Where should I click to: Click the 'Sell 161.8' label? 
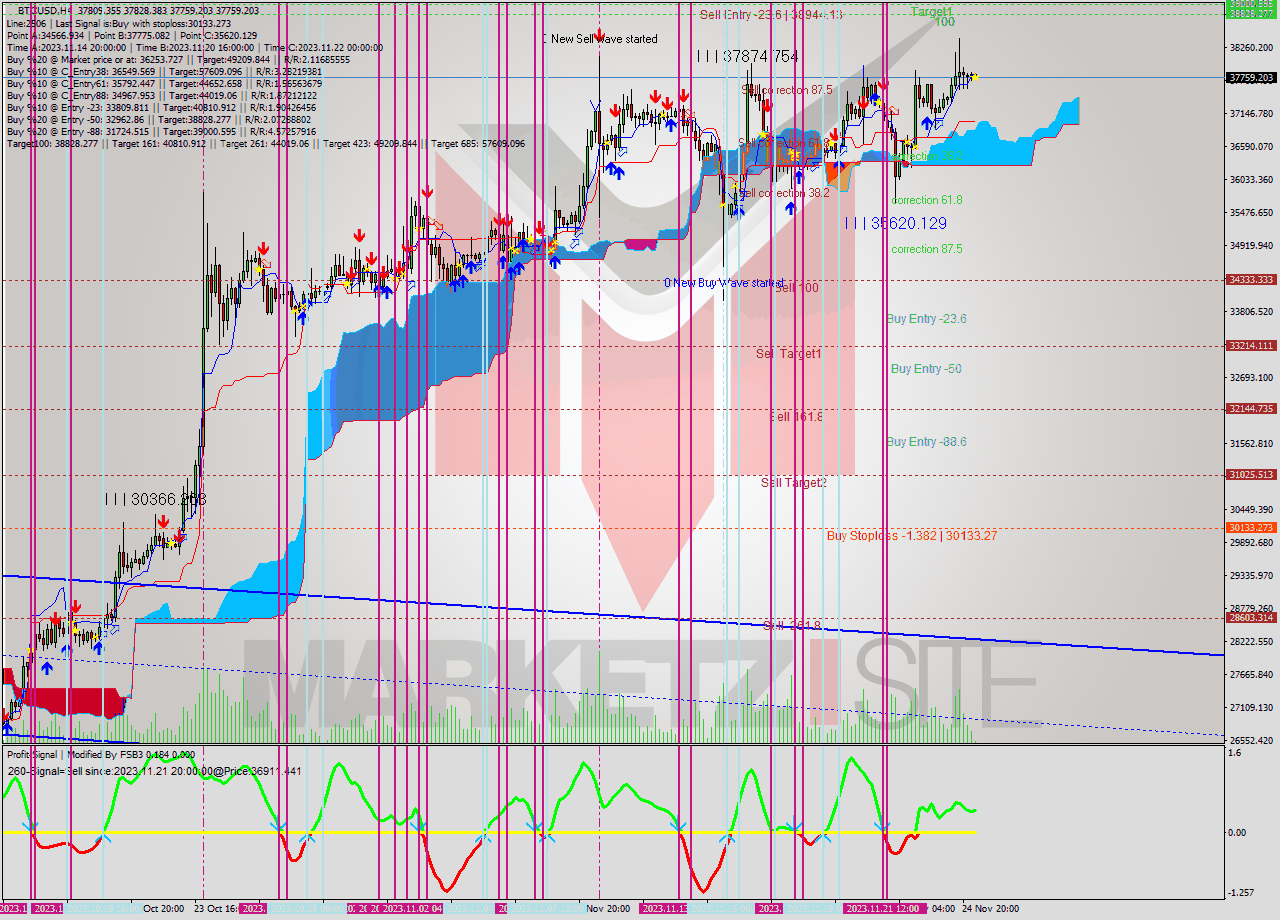click(x=796, y=417)
